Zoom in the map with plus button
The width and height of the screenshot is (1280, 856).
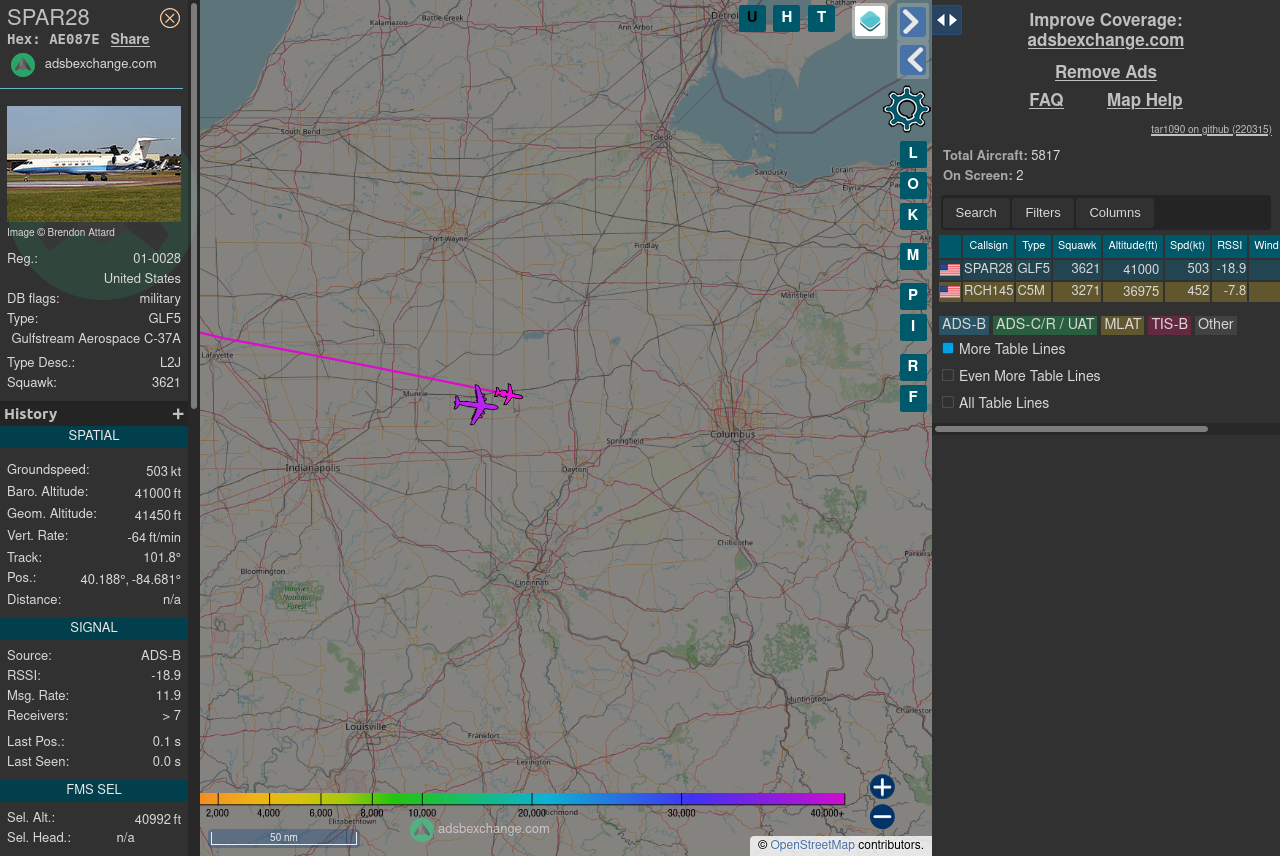882,787
